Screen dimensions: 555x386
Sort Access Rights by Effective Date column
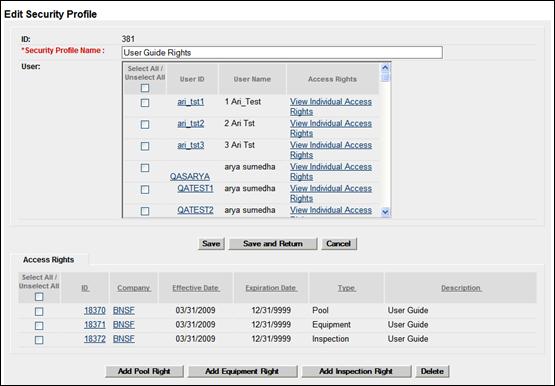coord(196,288)
